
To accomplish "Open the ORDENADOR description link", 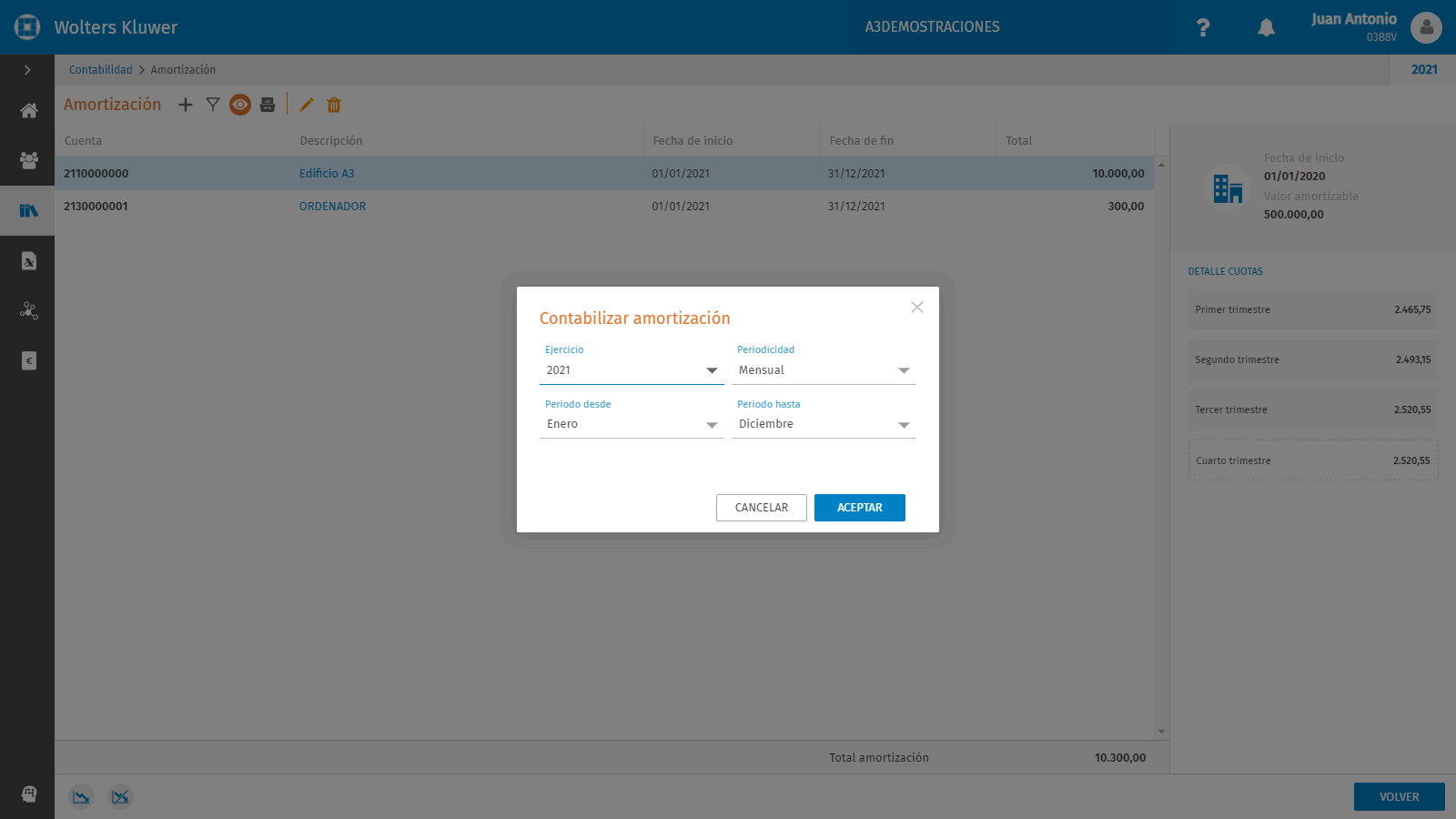I will [x=333, y=207].
